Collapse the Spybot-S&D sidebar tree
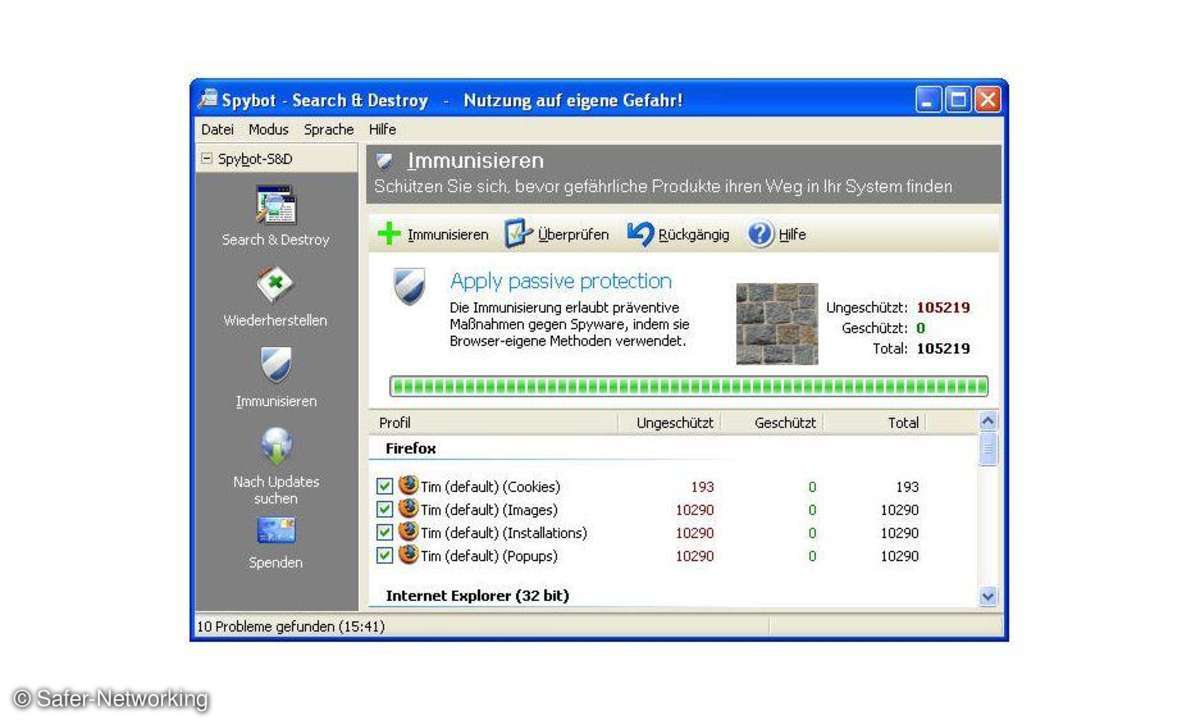1200x720 pixels. [x=207, y=158]
